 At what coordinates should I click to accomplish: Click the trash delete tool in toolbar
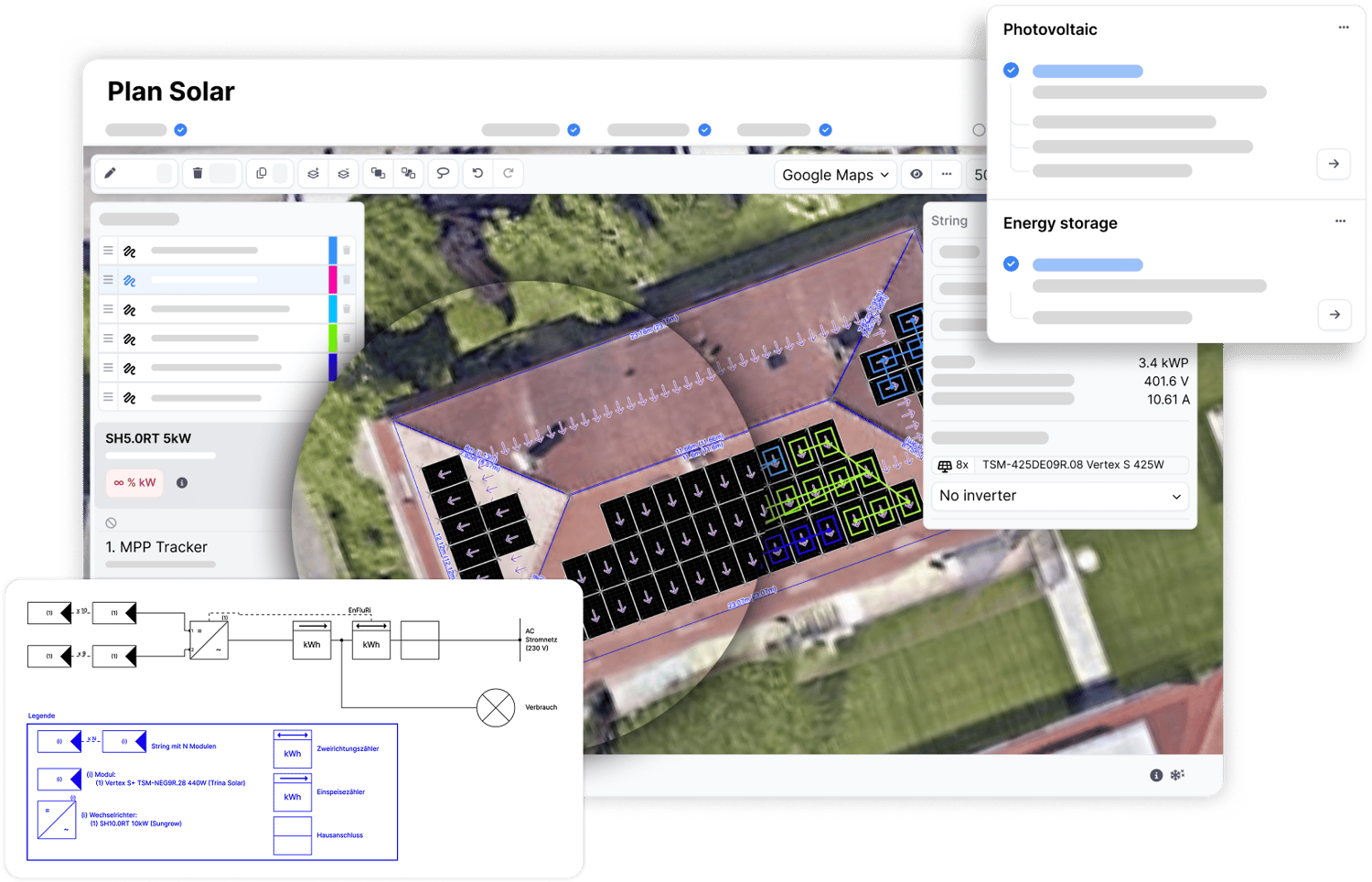click(198, 173)
